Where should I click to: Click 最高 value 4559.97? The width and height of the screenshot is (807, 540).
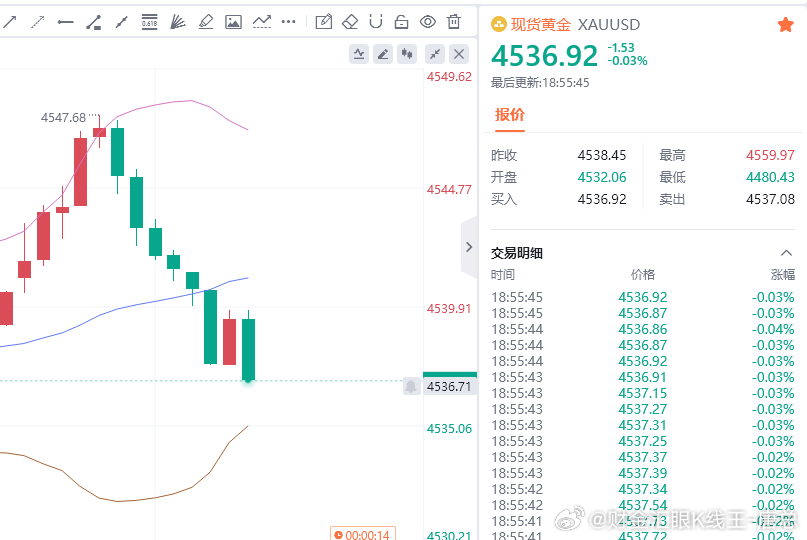click(770, 155)
